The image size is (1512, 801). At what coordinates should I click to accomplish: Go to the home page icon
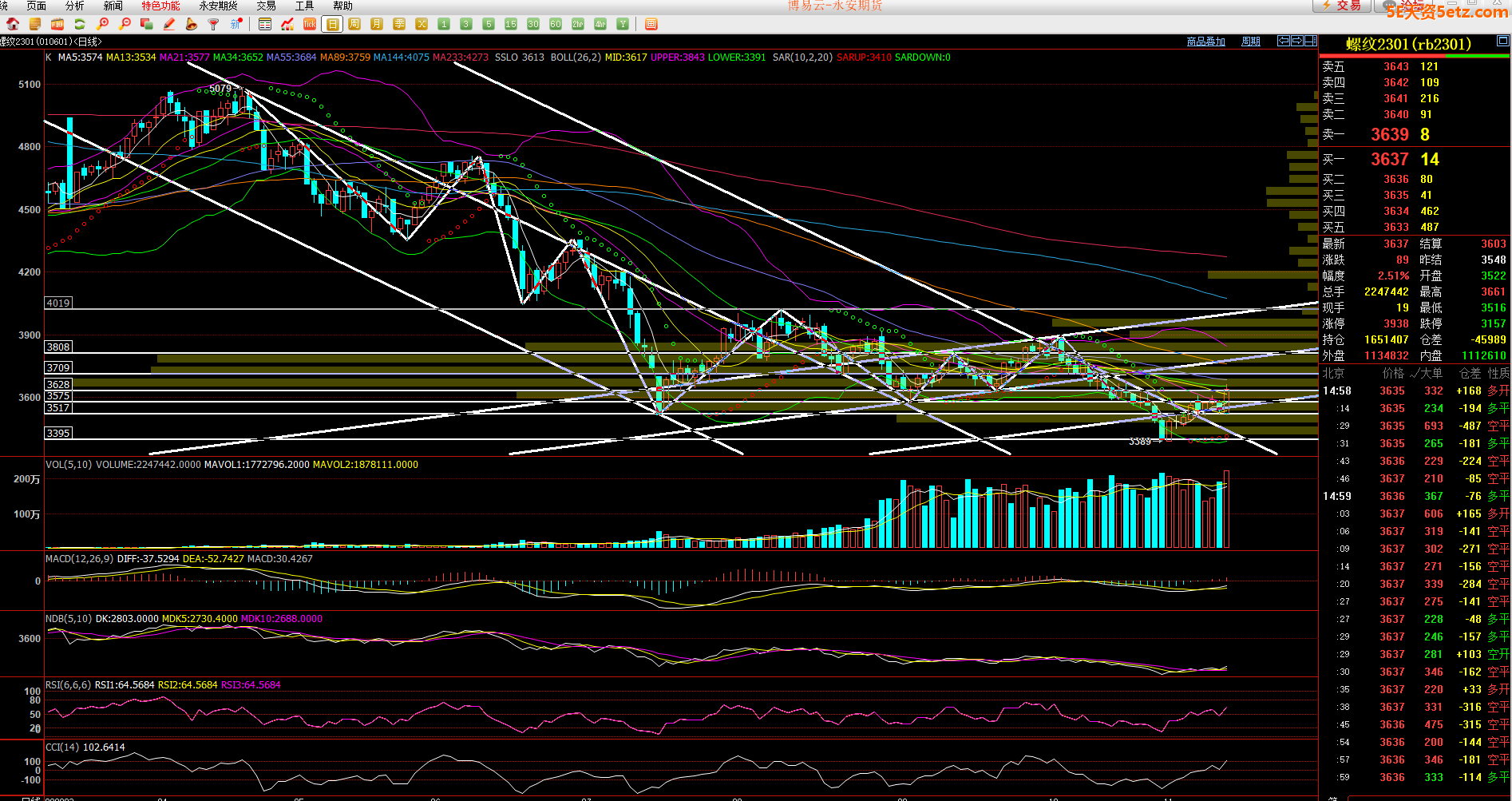(13, 24)
